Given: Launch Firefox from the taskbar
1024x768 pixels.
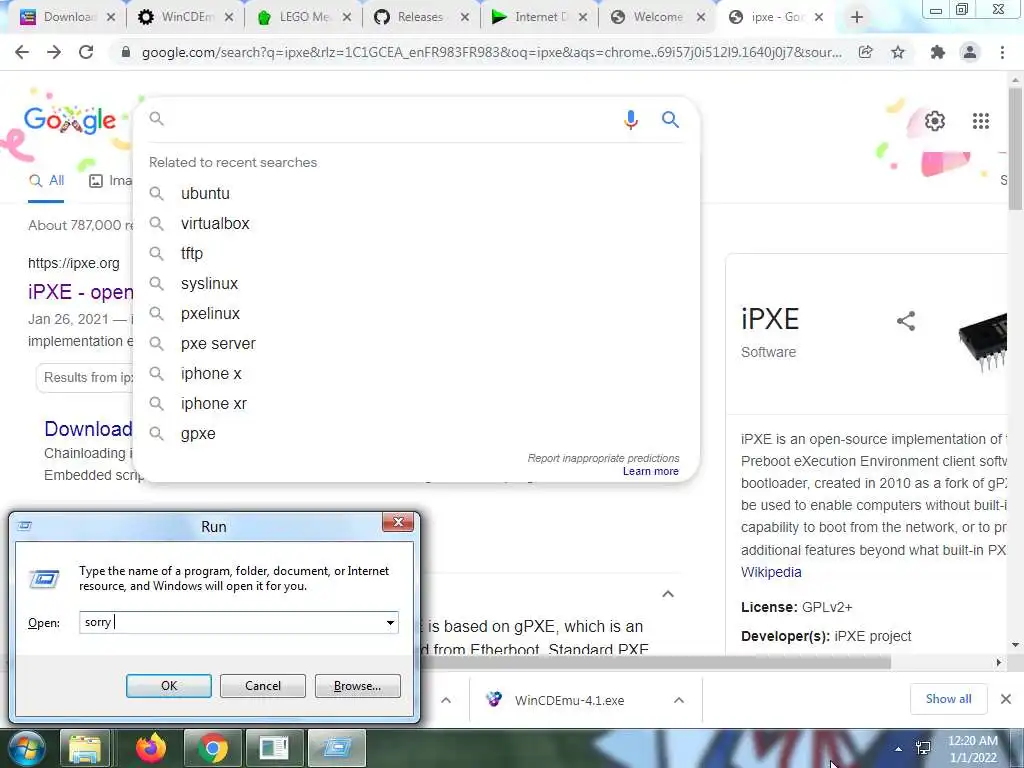Looking at the screenshot, I should coord(151,748).
